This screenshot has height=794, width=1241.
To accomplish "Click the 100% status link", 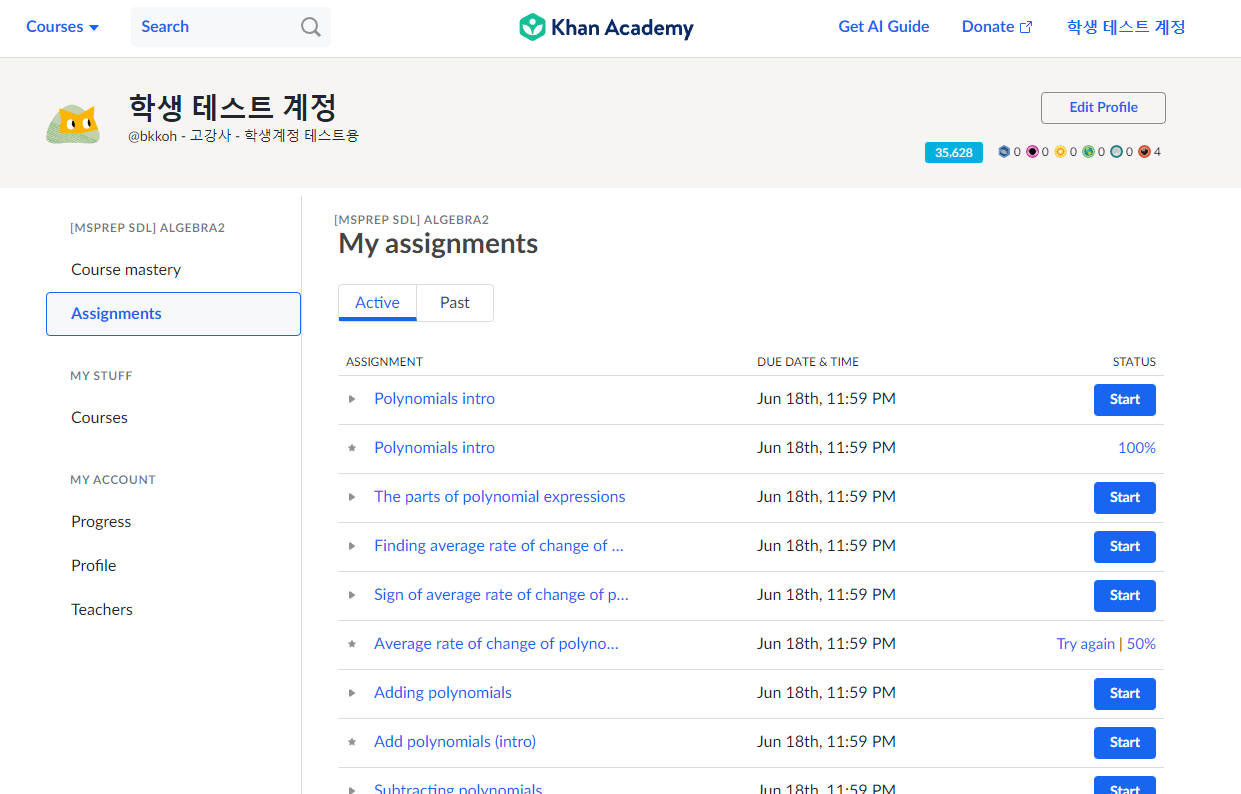I will [1137, 448].
